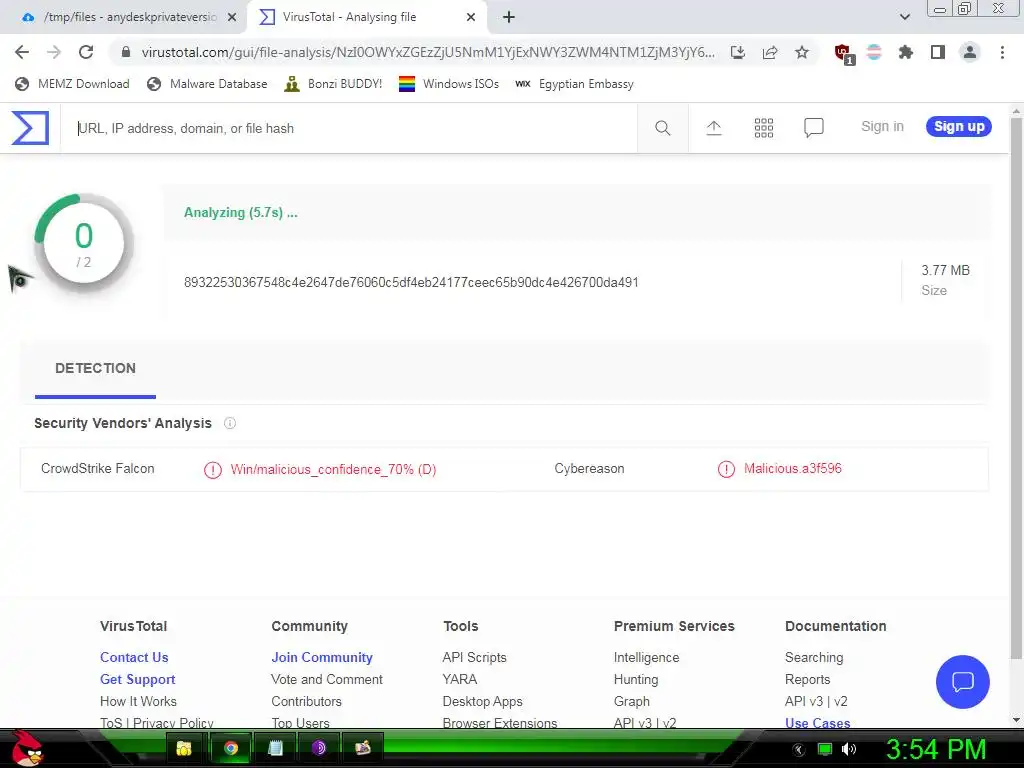Screen dimensions: 1024x768
Task: Click the Malicious.a3f596 result
Action: tap(793, 469)
